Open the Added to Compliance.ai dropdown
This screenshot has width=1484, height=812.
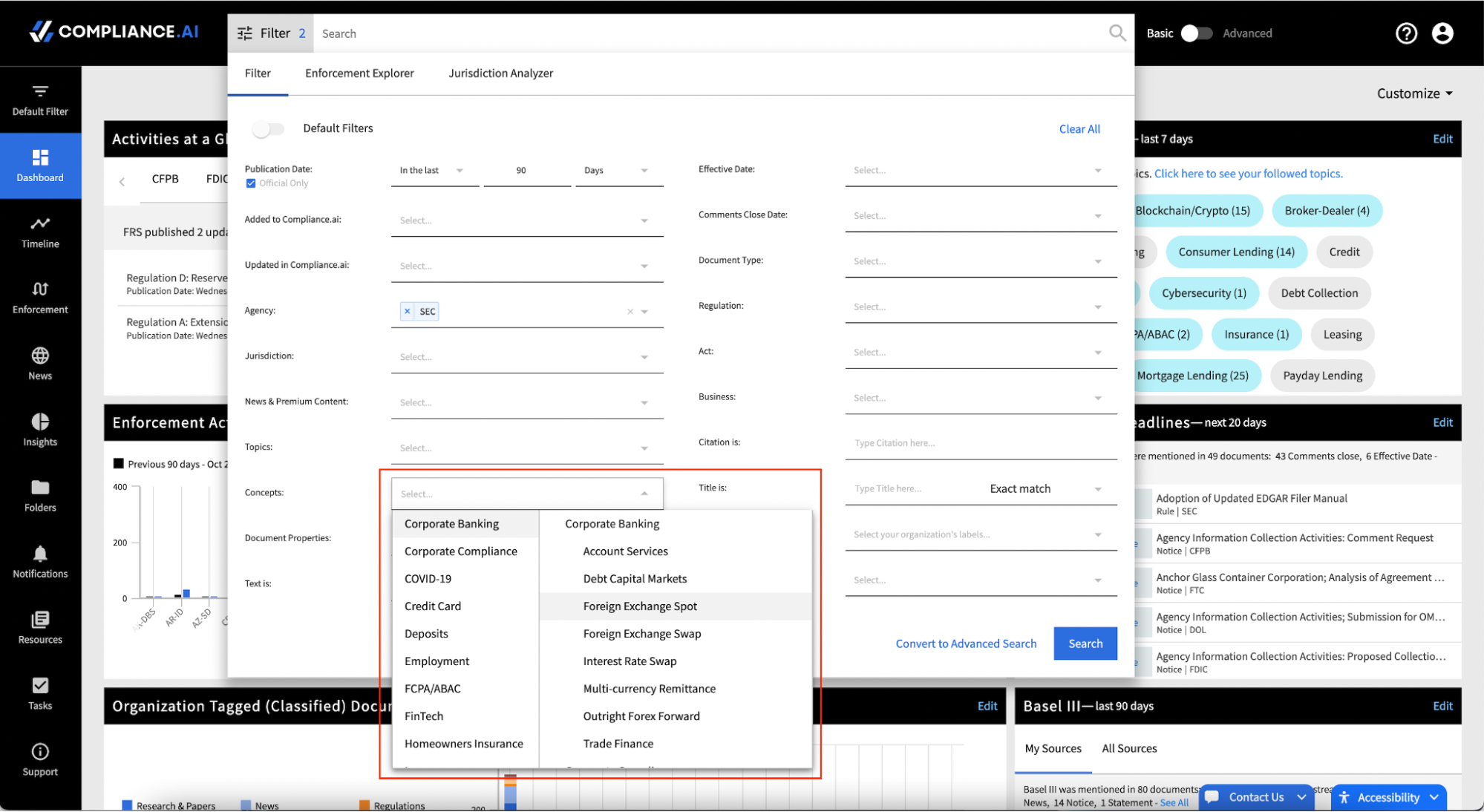pyautogui.click(x=527, y=220)
